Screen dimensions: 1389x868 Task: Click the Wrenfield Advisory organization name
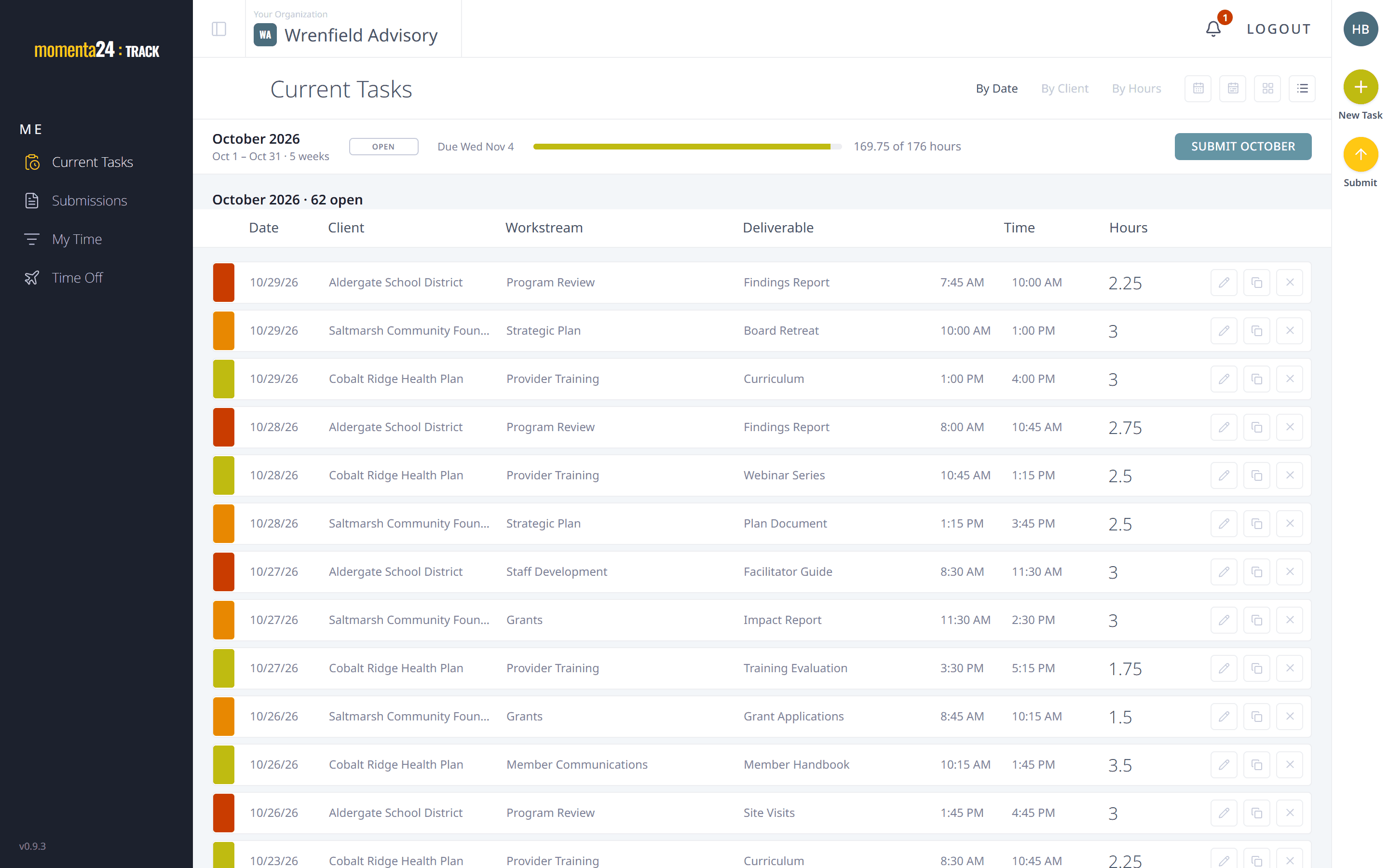(361, 35)
